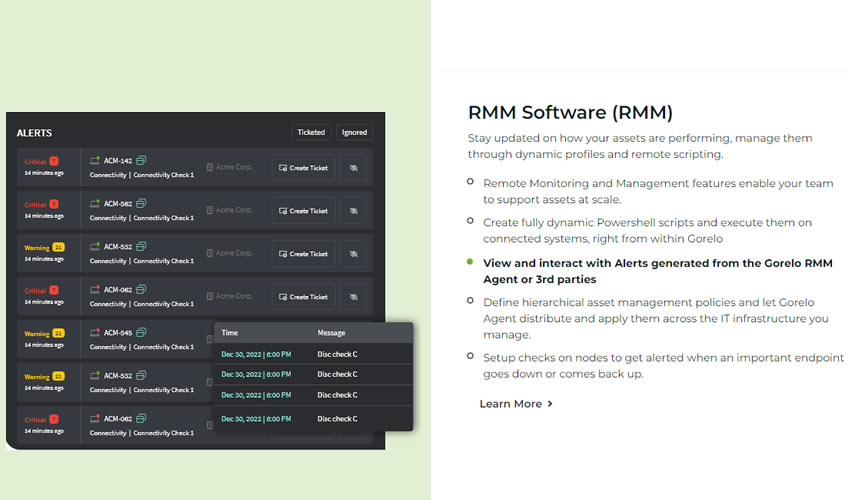Click the red Critical count badge on ACM-142 row
The image size is (850, 500).
(x=54, y=161)
